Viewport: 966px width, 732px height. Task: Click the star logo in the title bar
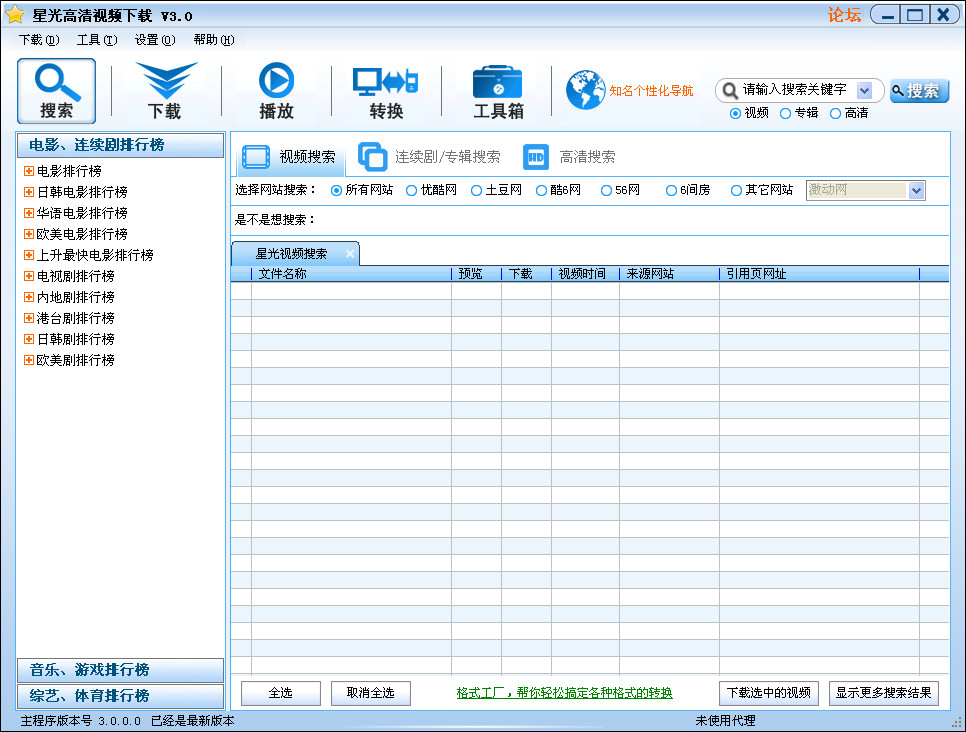tap(13, 14)
